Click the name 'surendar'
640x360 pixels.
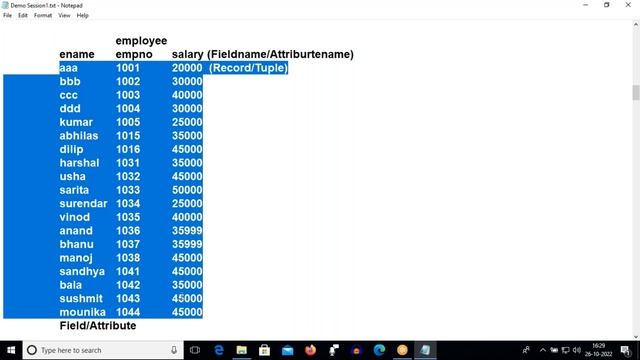tap(83, 203)
